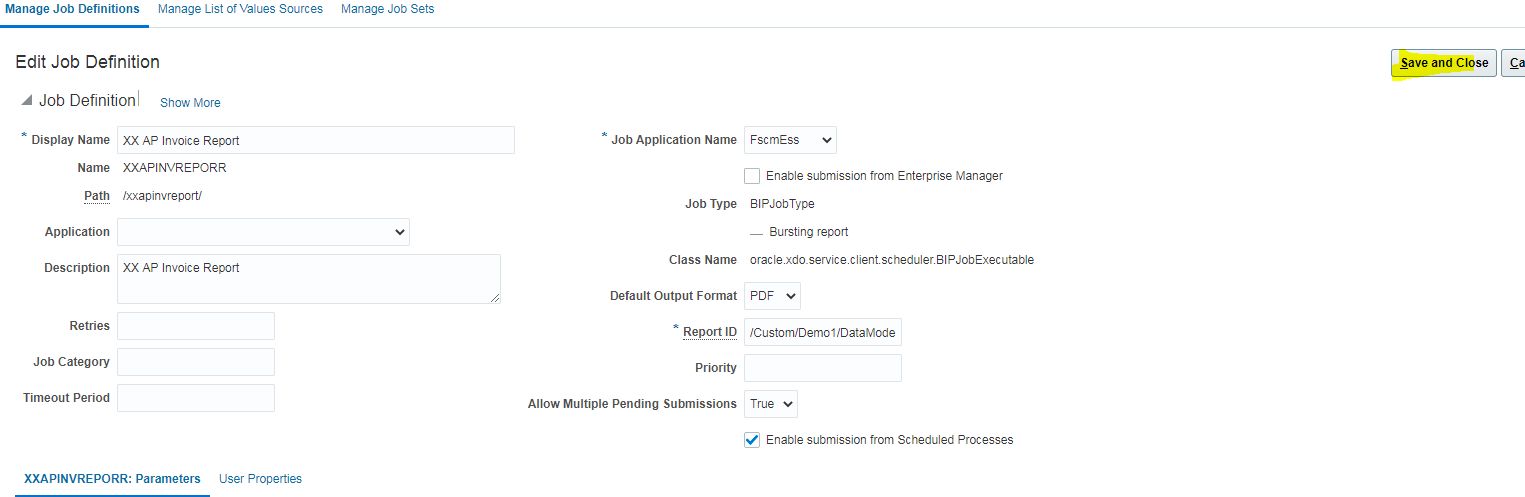
Task: Select the User Properties tab
Action: coord(260,479)
